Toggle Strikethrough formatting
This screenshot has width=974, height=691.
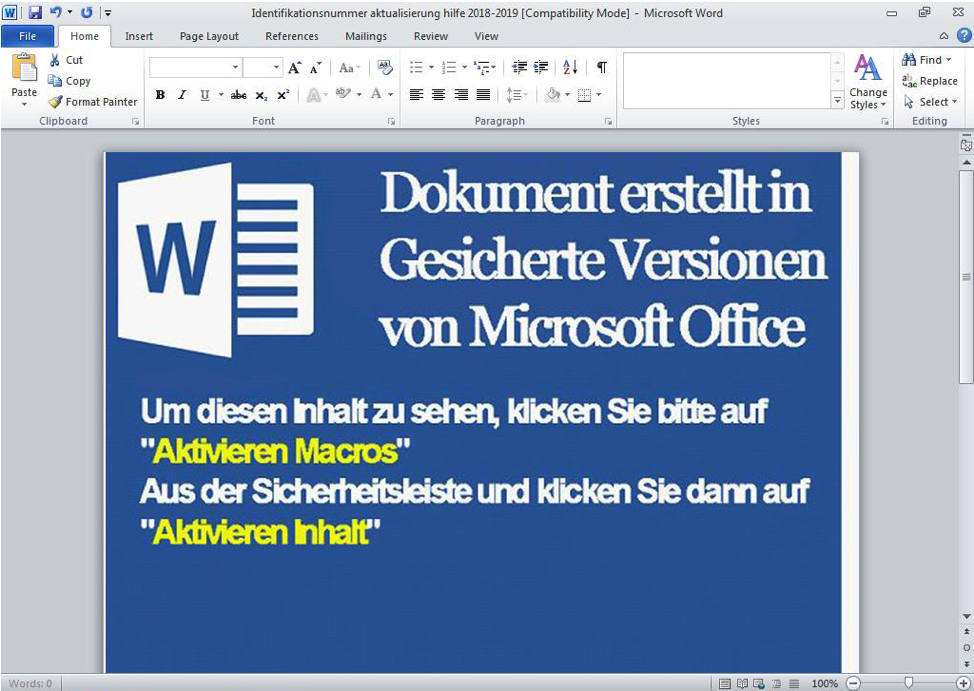pyautogui.click(x=239, y=95)
